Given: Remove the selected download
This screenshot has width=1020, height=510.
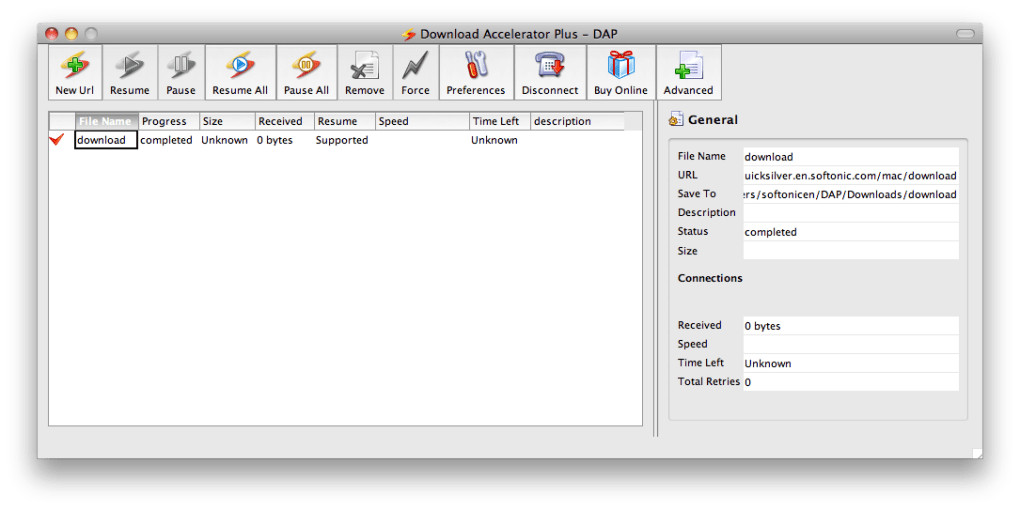Looking at the screenshot, I should 364,72.
